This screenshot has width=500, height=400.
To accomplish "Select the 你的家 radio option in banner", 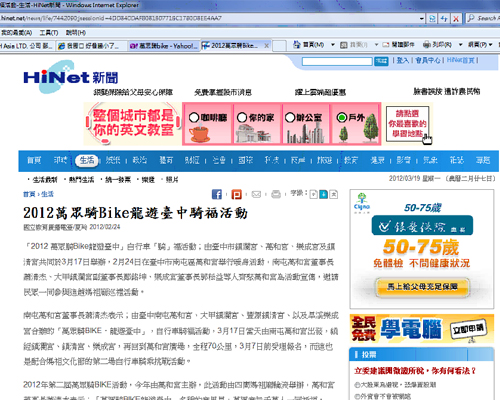I will point(242,117).
